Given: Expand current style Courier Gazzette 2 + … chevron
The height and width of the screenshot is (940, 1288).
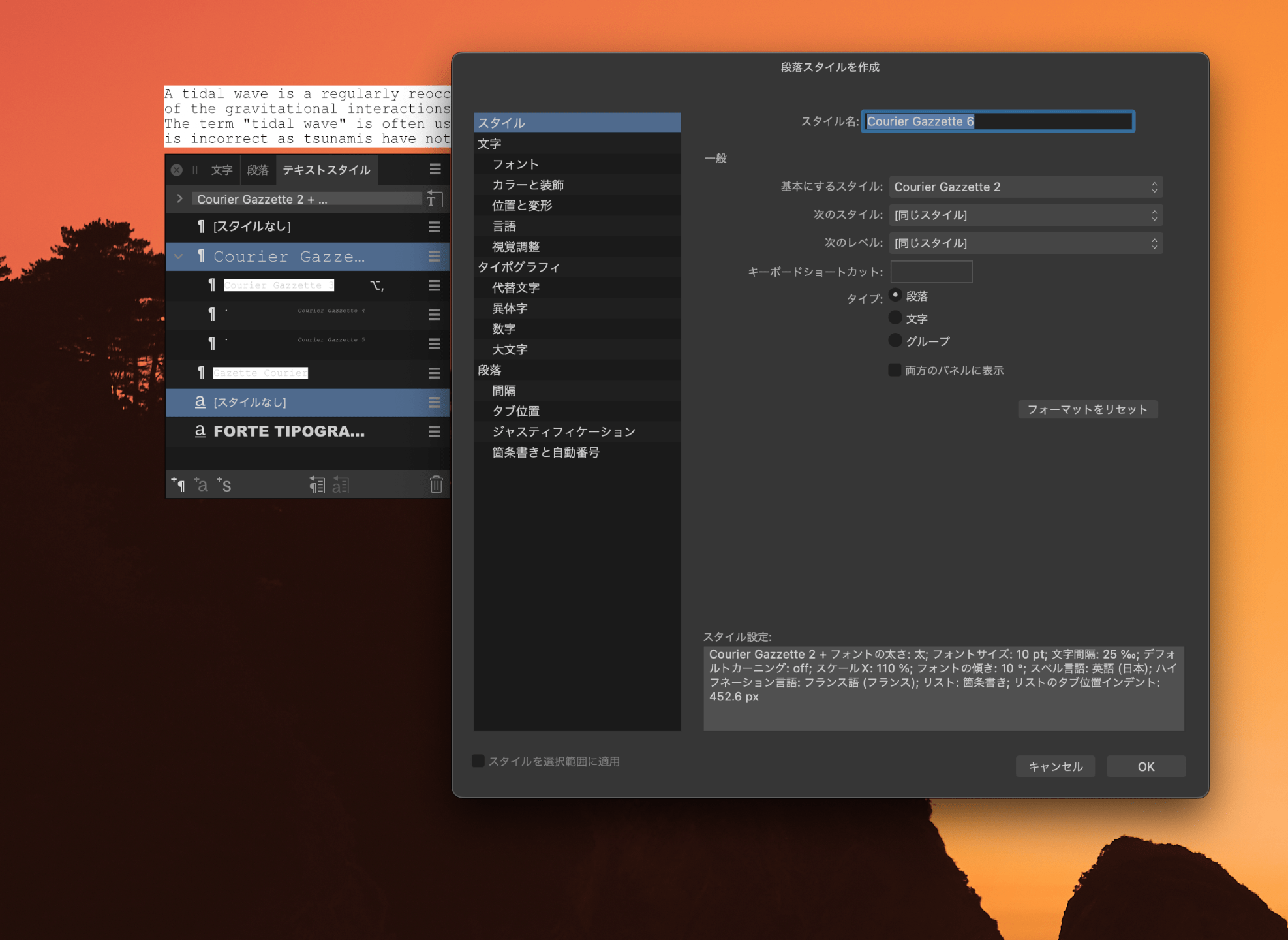Looking at the screenshot, I should click(x=179, y=198).
